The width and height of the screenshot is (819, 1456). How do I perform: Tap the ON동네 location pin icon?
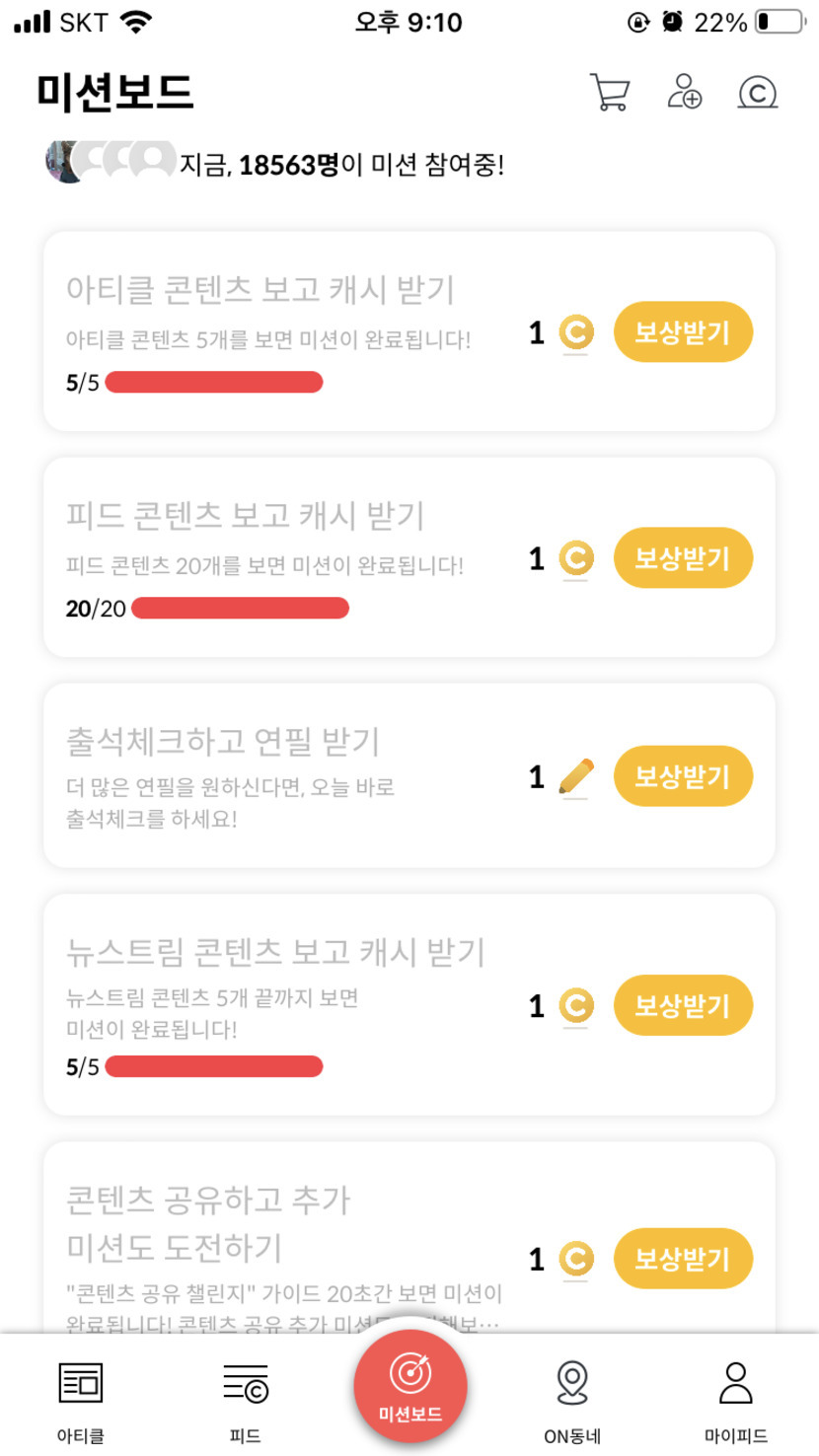[x=572, y=1382]
